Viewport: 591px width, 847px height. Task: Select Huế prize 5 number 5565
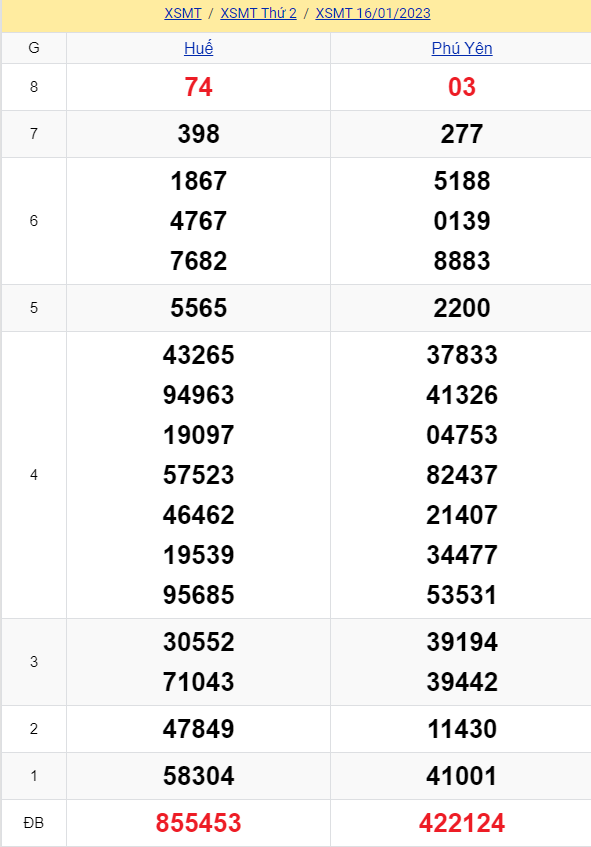[198, 308]
